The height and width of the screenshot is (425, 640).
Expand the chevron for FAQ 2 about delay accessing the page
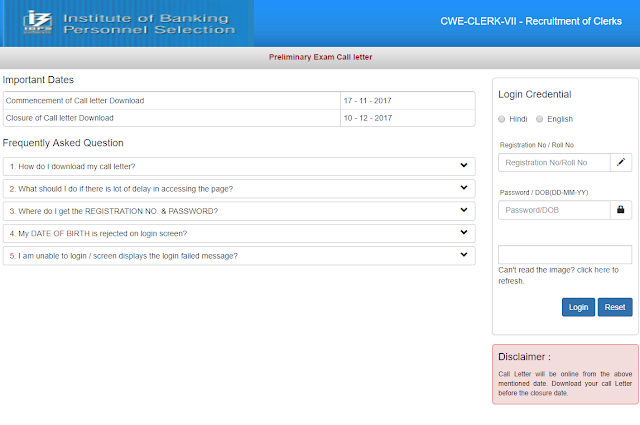click(x=464, y=188)
